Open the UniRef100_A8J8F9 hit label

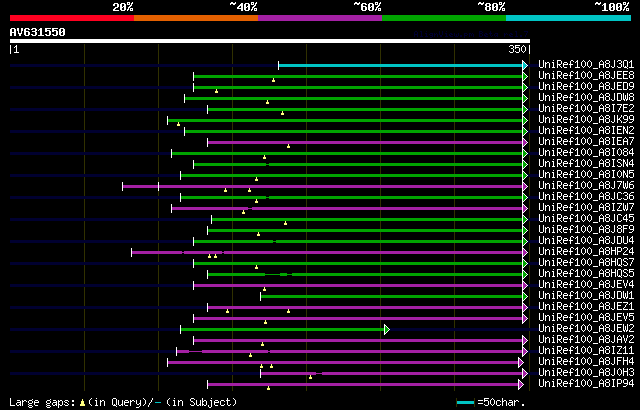586,230
